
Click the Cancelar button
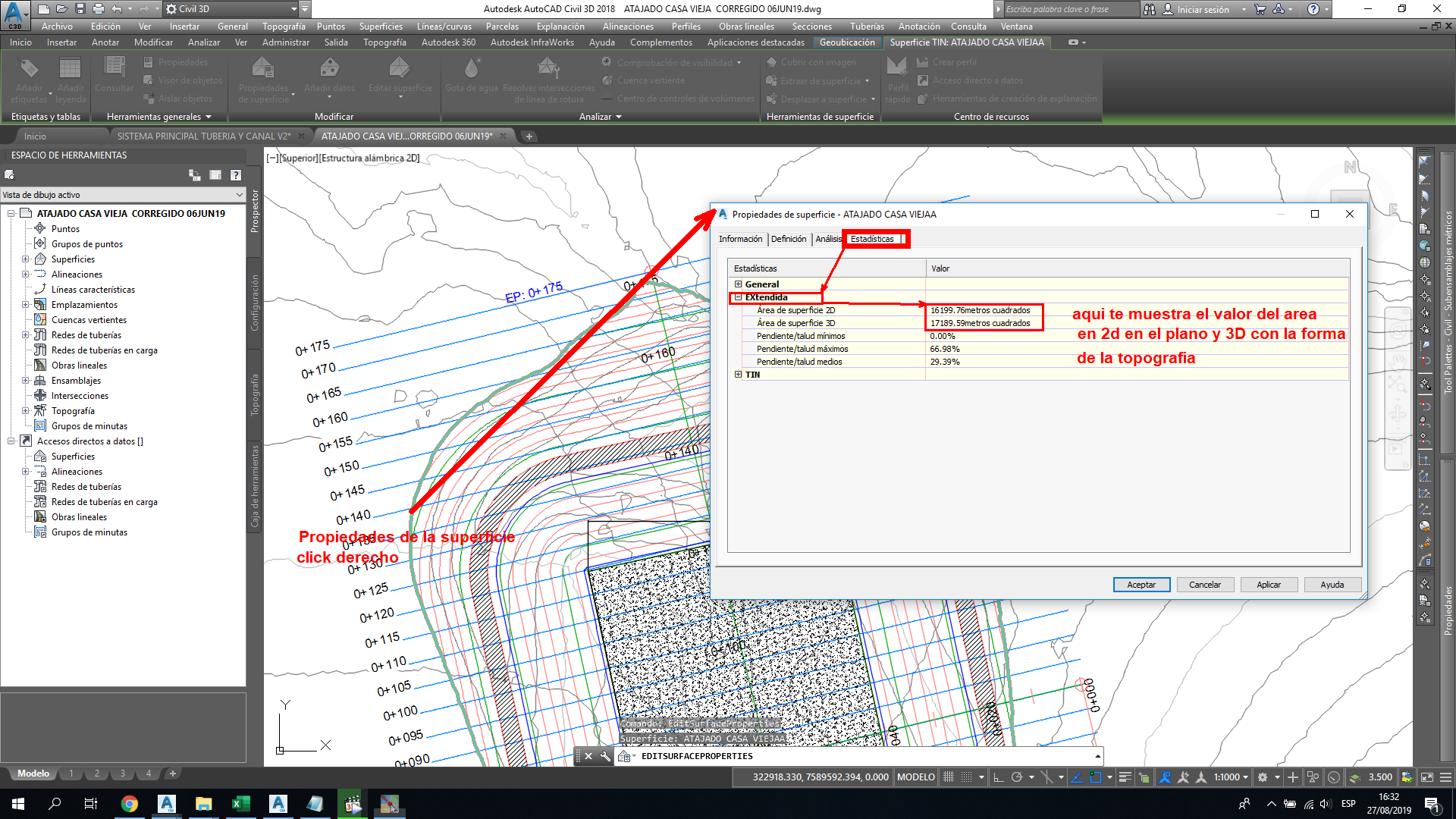point(1205,585)
